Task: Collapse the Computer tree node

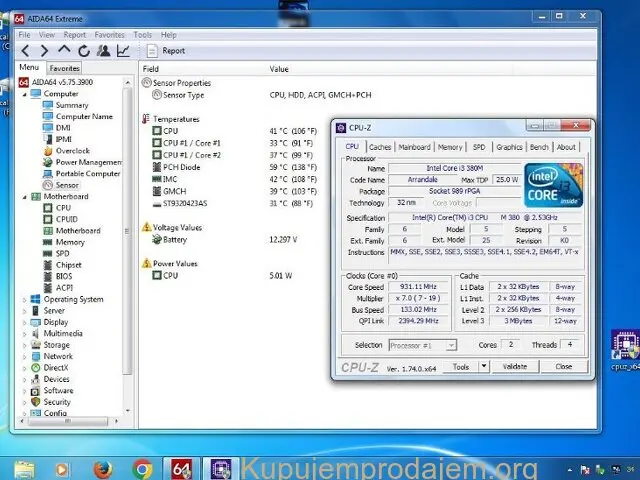Action: tap(23, 94)
